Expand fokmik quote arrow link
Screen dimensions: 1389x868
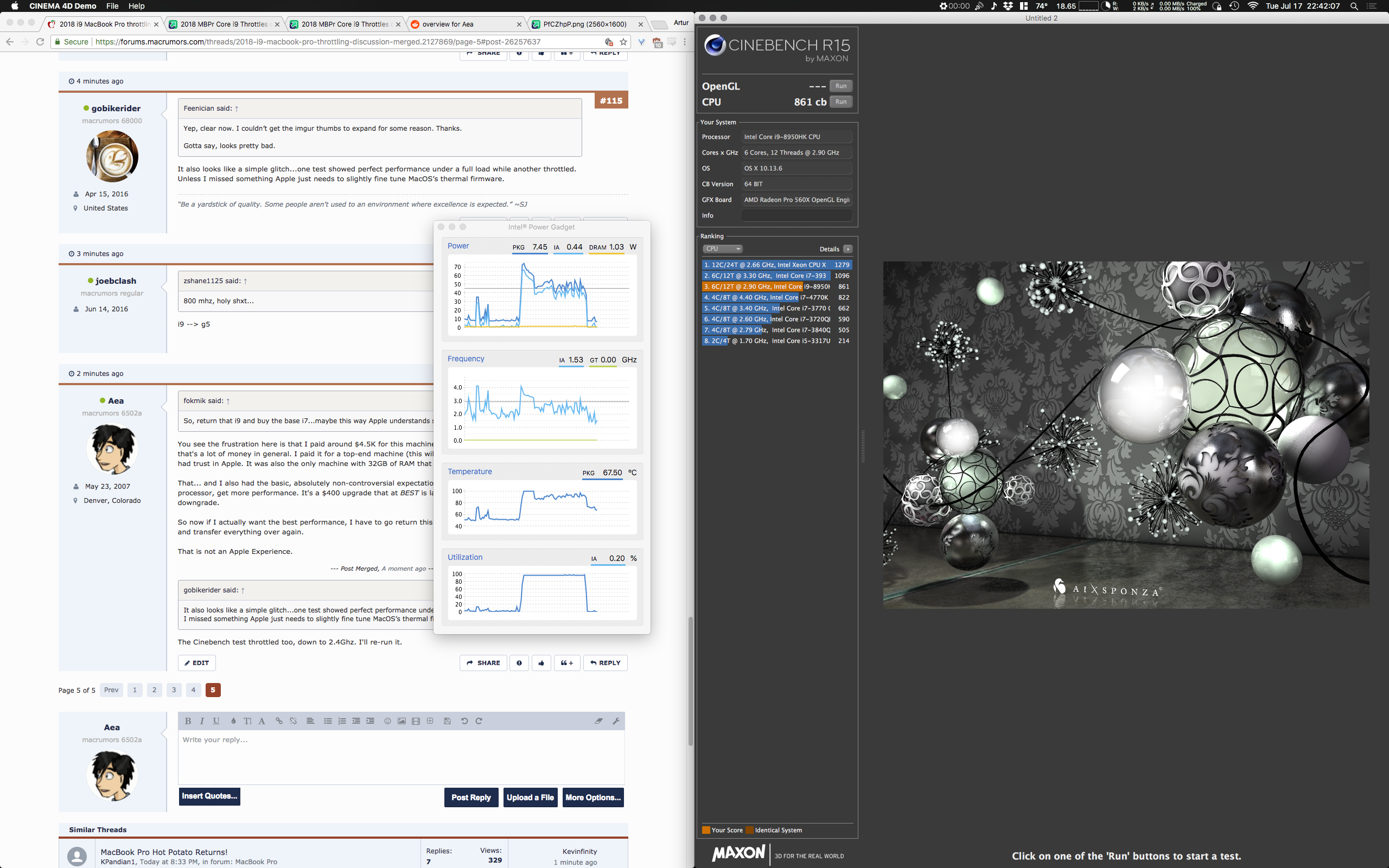[x=228, y=401]
